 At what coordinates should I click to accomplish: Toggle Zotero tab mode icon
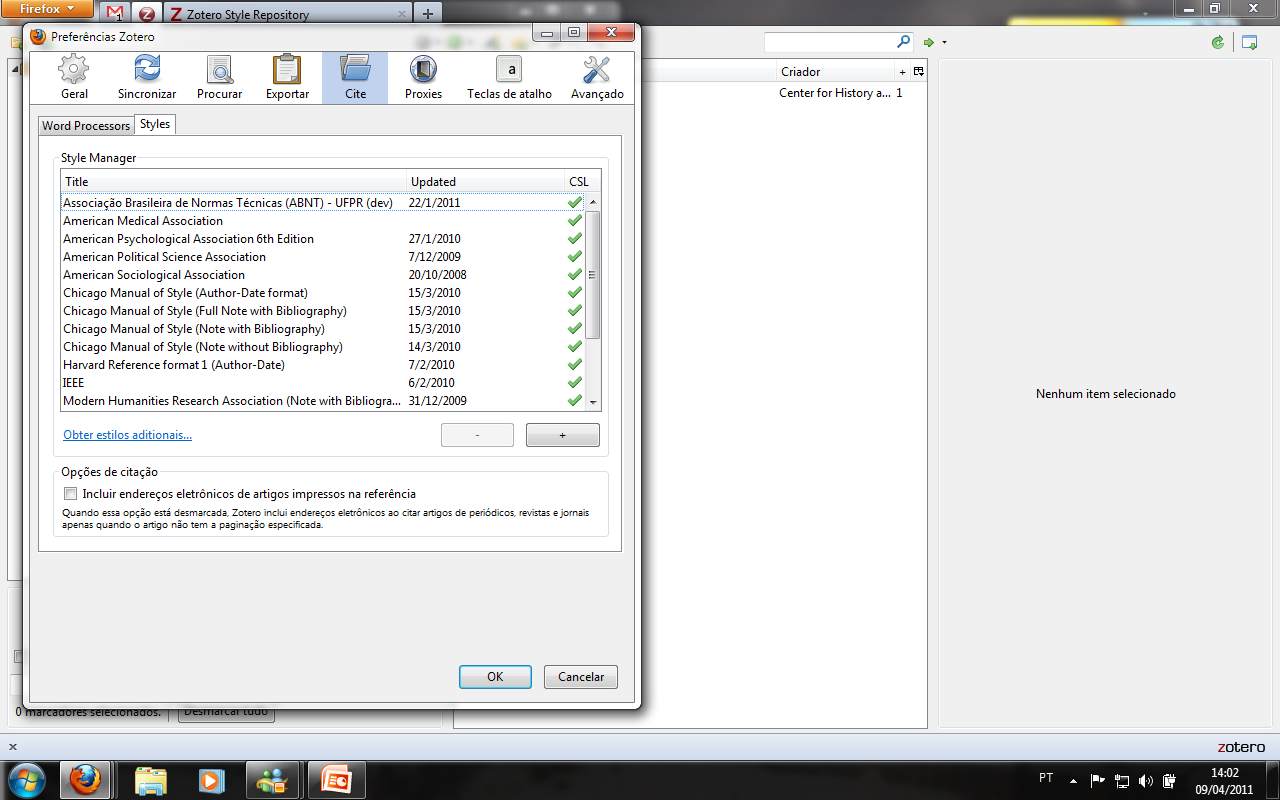coord(1249,42)
